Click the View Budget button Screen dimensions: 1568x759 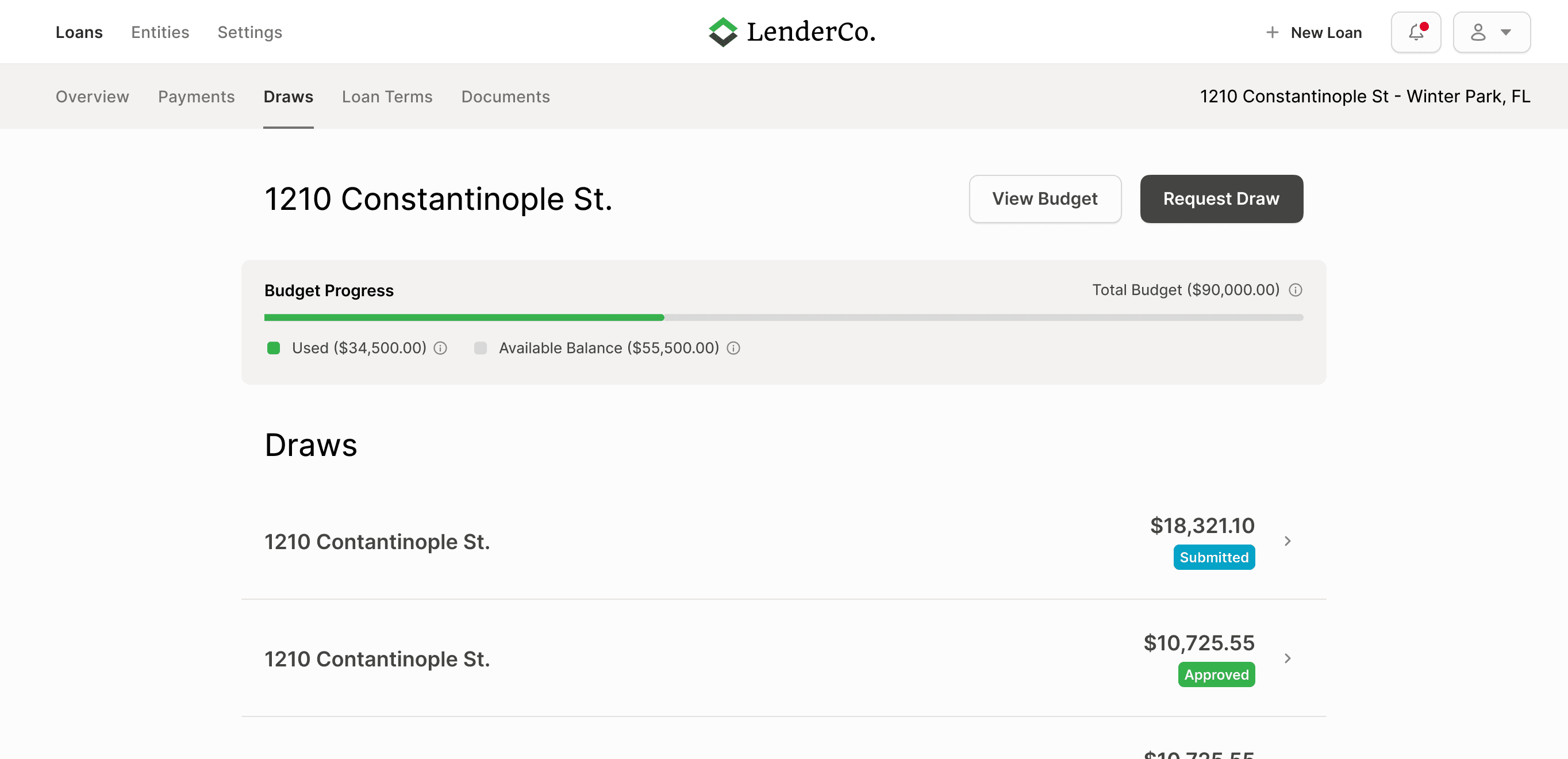pyautogui.click(x=1044, y=199)
